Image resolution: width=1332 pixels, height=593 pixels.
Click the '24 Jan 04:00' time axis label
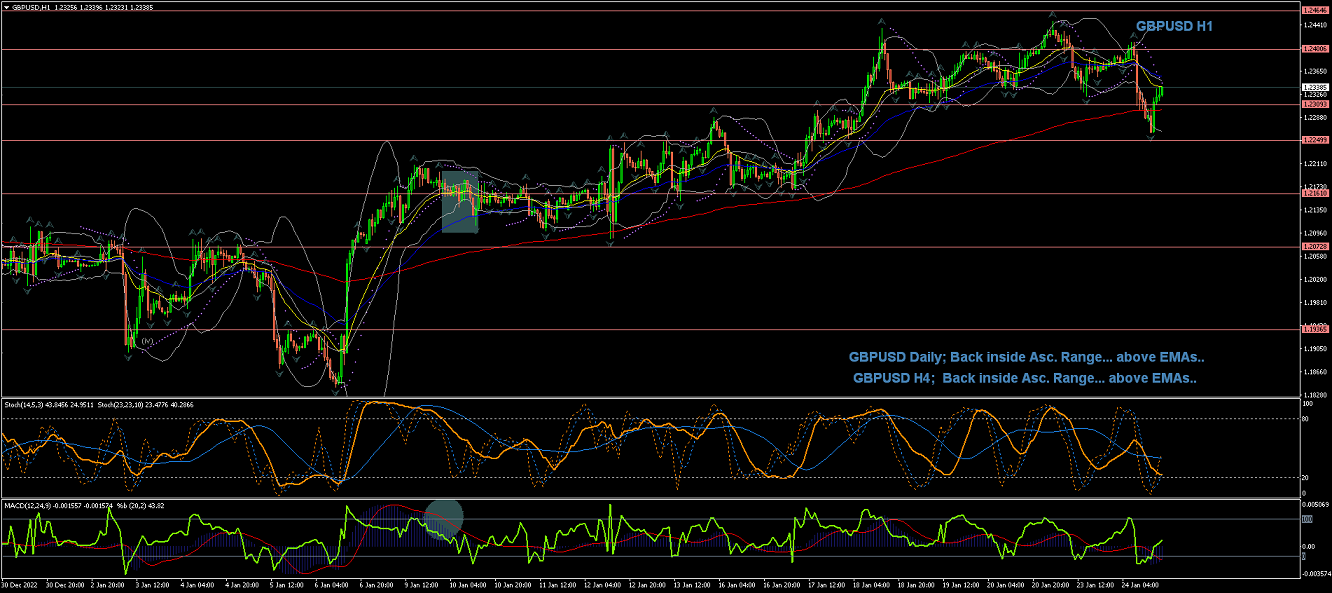(x=1140, y=584)
